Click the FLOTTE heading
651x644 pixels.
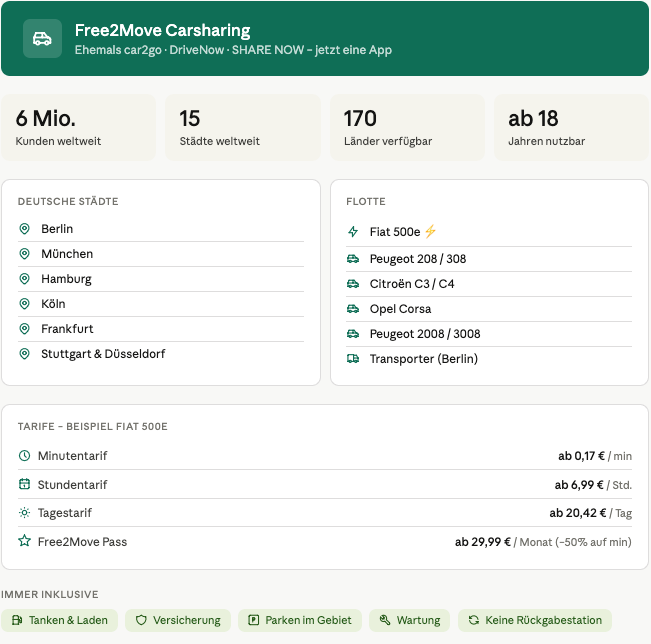coord(366,201)
